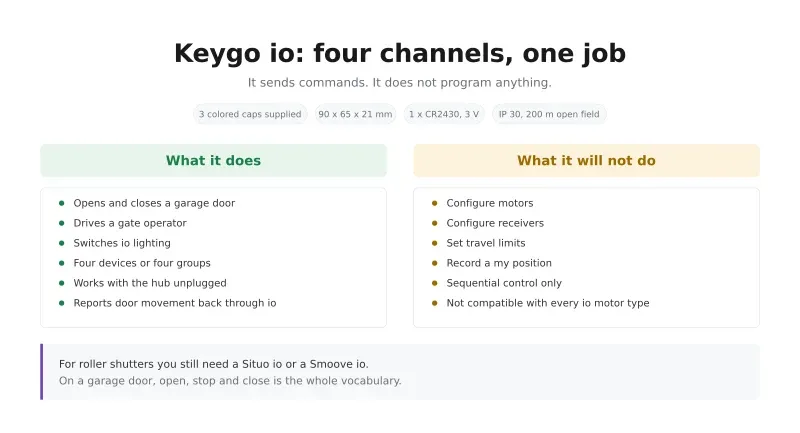Image resolution: width=800 pixels, height=433 pixels.
Task: Click the '1 x CR2430, 3 V' pill
Action: pos(444,114)
